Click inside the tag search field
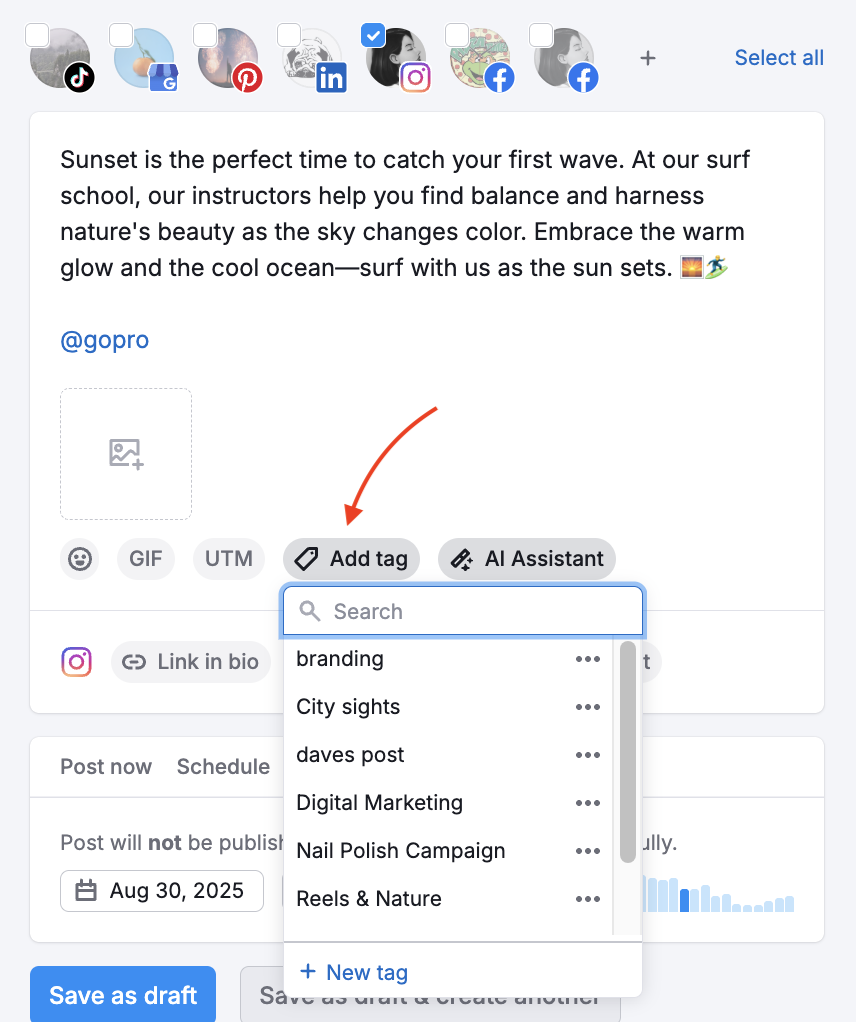The width and height of the screenshot is (856, 1022). [462, 611]
